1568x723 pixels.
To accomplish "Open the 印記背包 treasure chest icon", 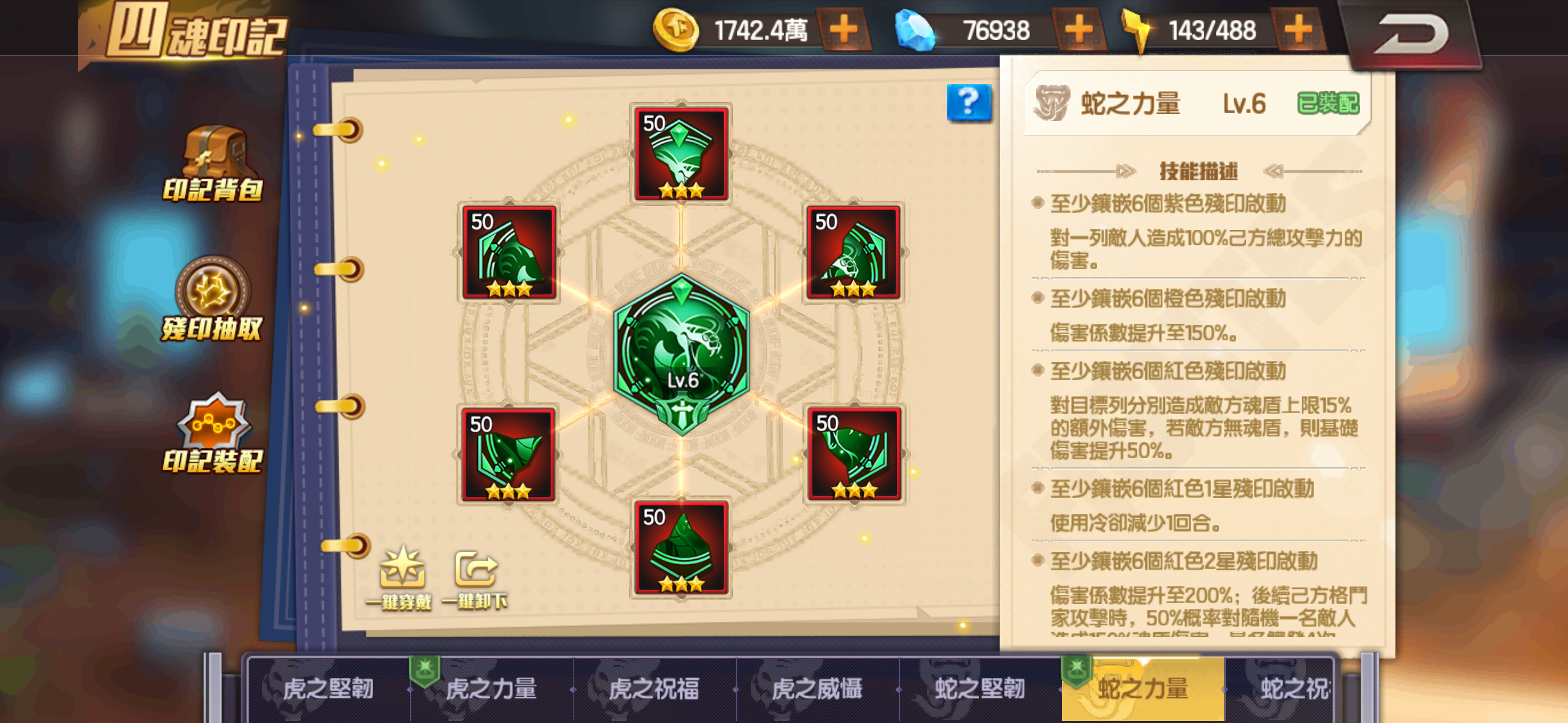I will pyautogui.click(x=212, y=164).
